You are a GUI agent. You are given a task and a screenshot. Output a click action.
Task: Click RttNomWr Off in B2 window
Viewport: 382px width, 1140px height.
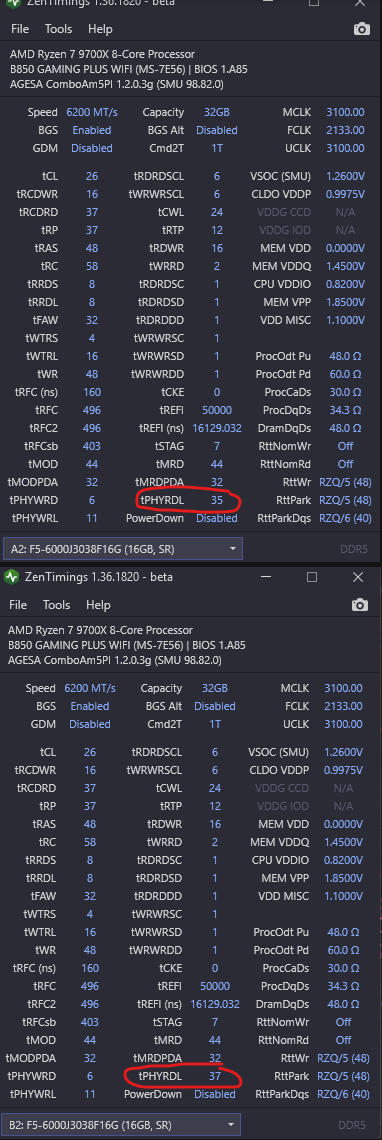(x=344, y=1021)
